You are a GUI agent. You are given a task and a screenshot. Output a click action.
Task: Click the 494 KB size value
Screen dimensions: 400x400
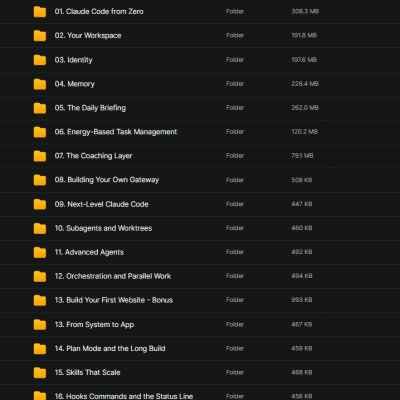pos(302,276)
